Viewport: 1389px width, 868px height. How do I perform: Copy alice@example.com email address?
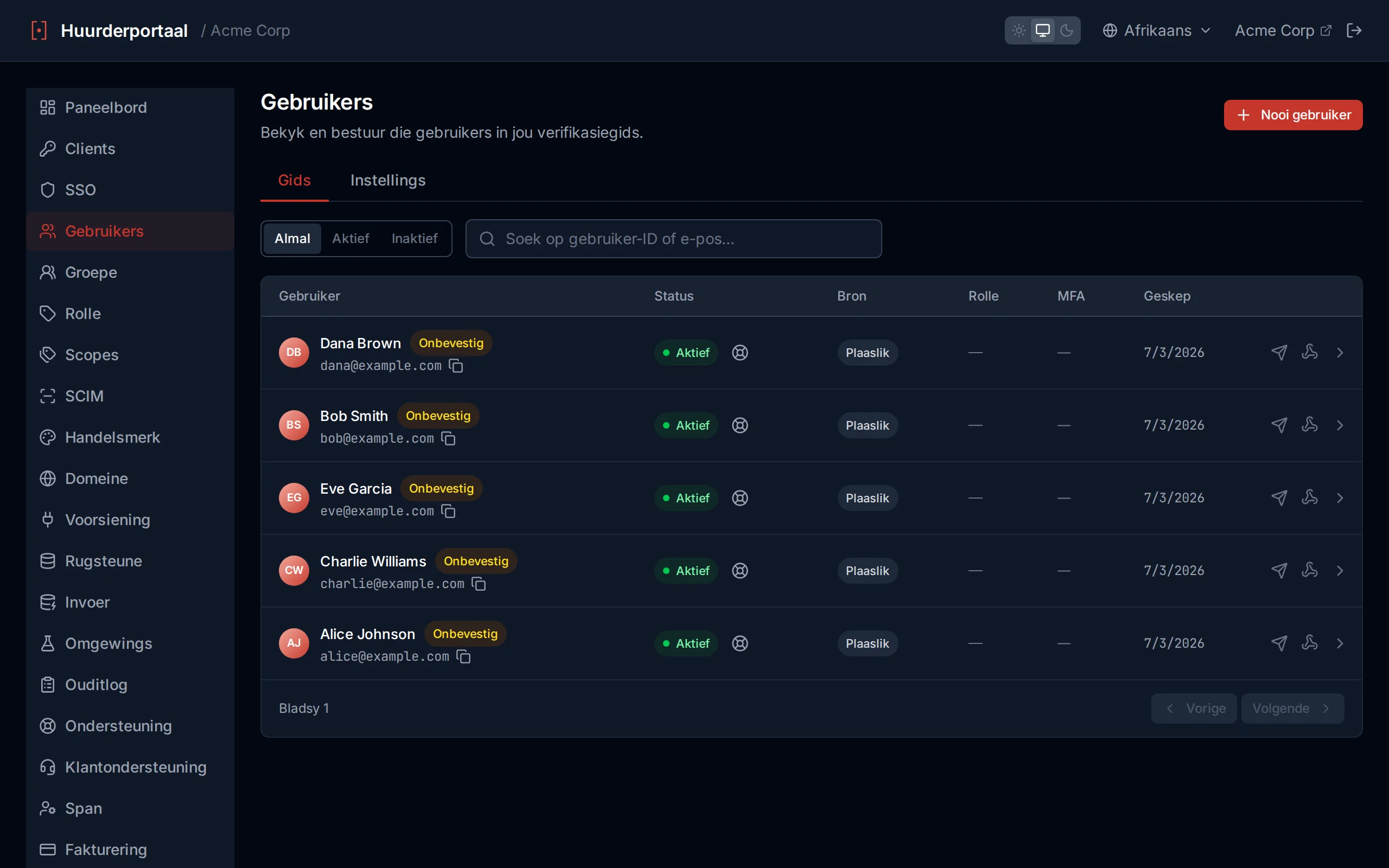click(x=463, y=656)
